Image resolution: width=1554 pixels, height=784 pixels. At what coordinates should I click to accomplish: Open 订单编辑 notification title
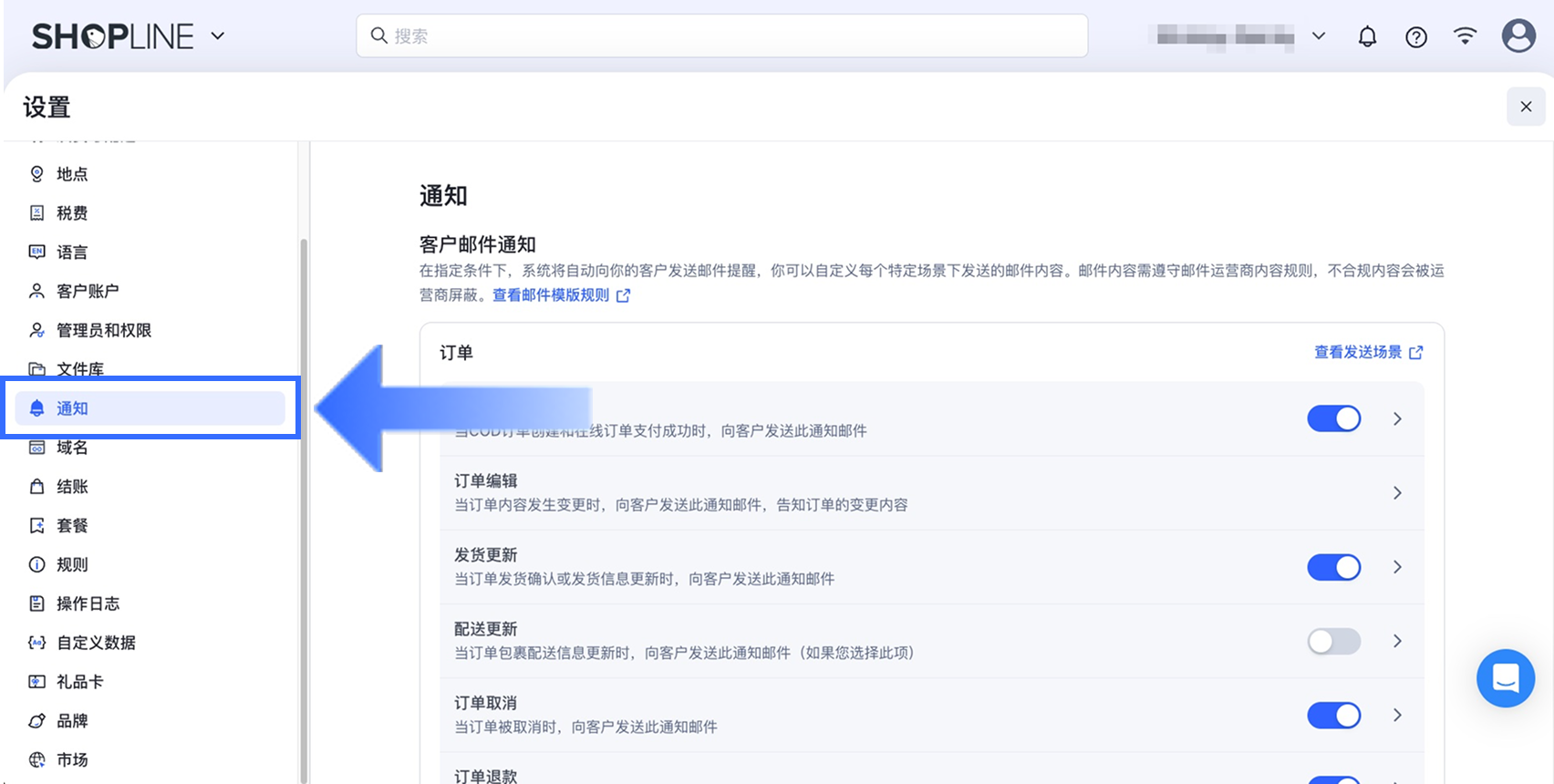click(486, 480)
